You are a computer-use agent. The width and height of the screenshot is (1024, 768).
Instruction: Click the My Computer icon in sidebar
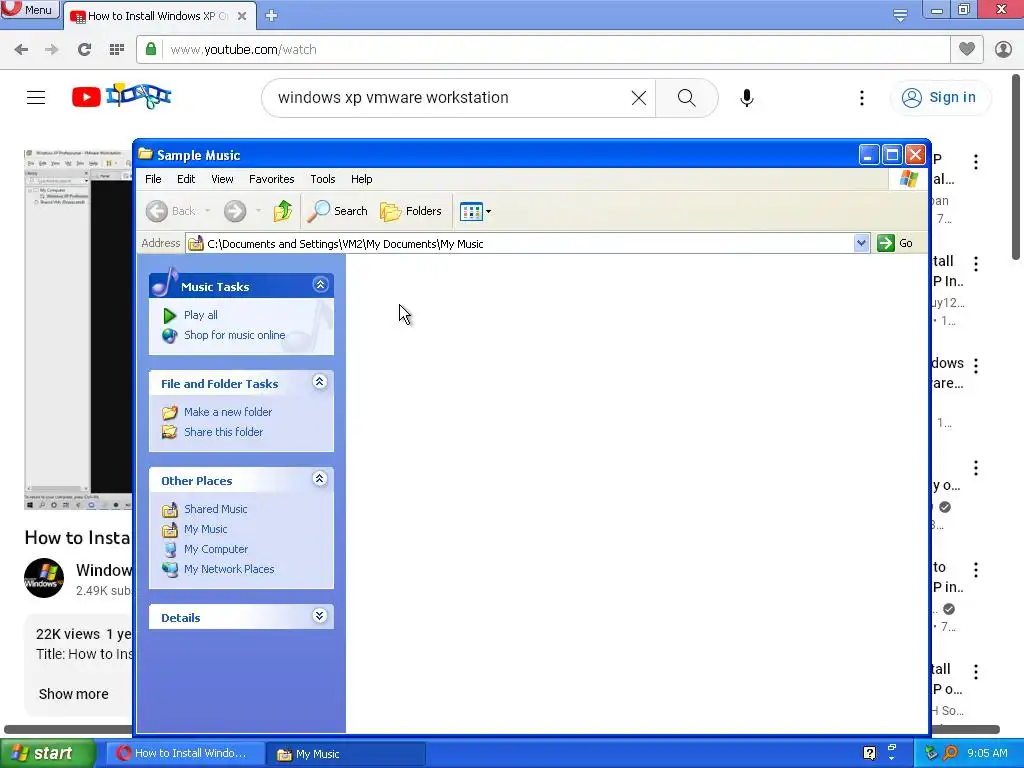(170, 549)
